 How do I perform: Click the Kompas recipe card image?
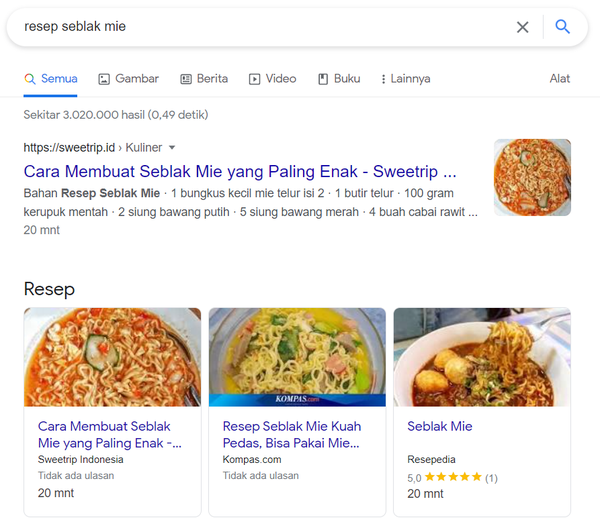[297, 356]
